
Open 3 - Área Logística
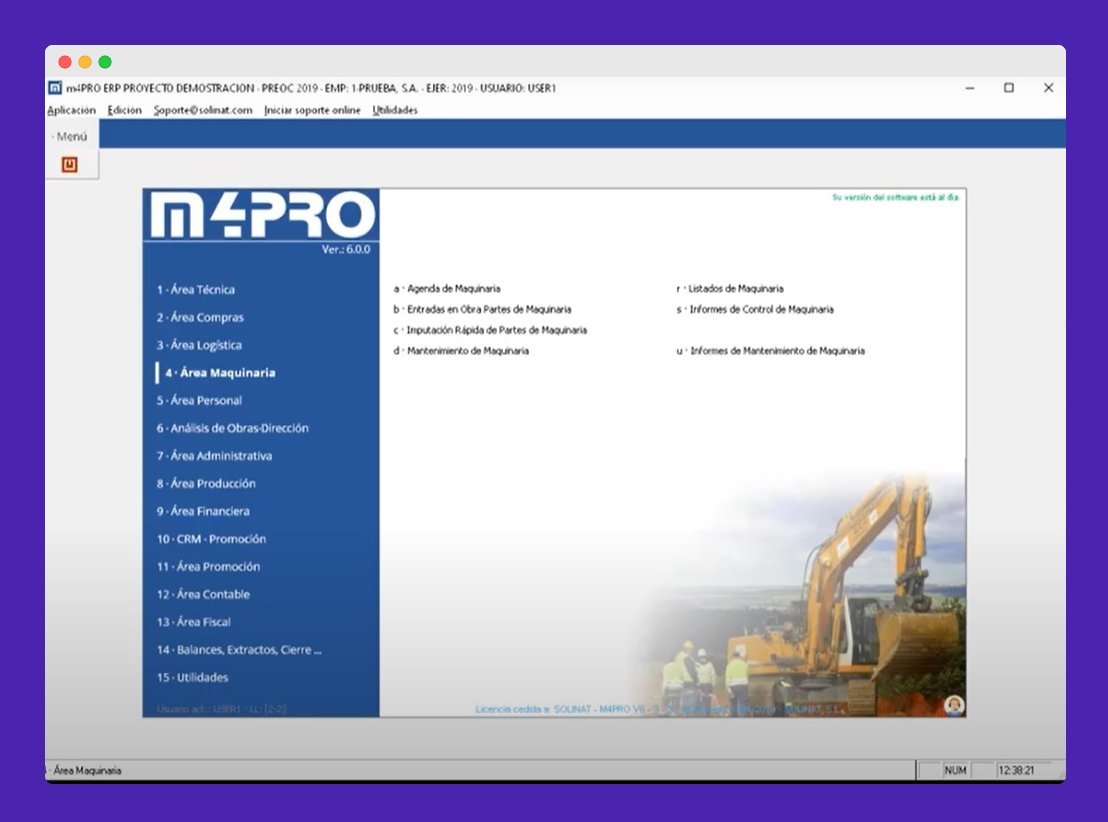(x=199, y=345)
